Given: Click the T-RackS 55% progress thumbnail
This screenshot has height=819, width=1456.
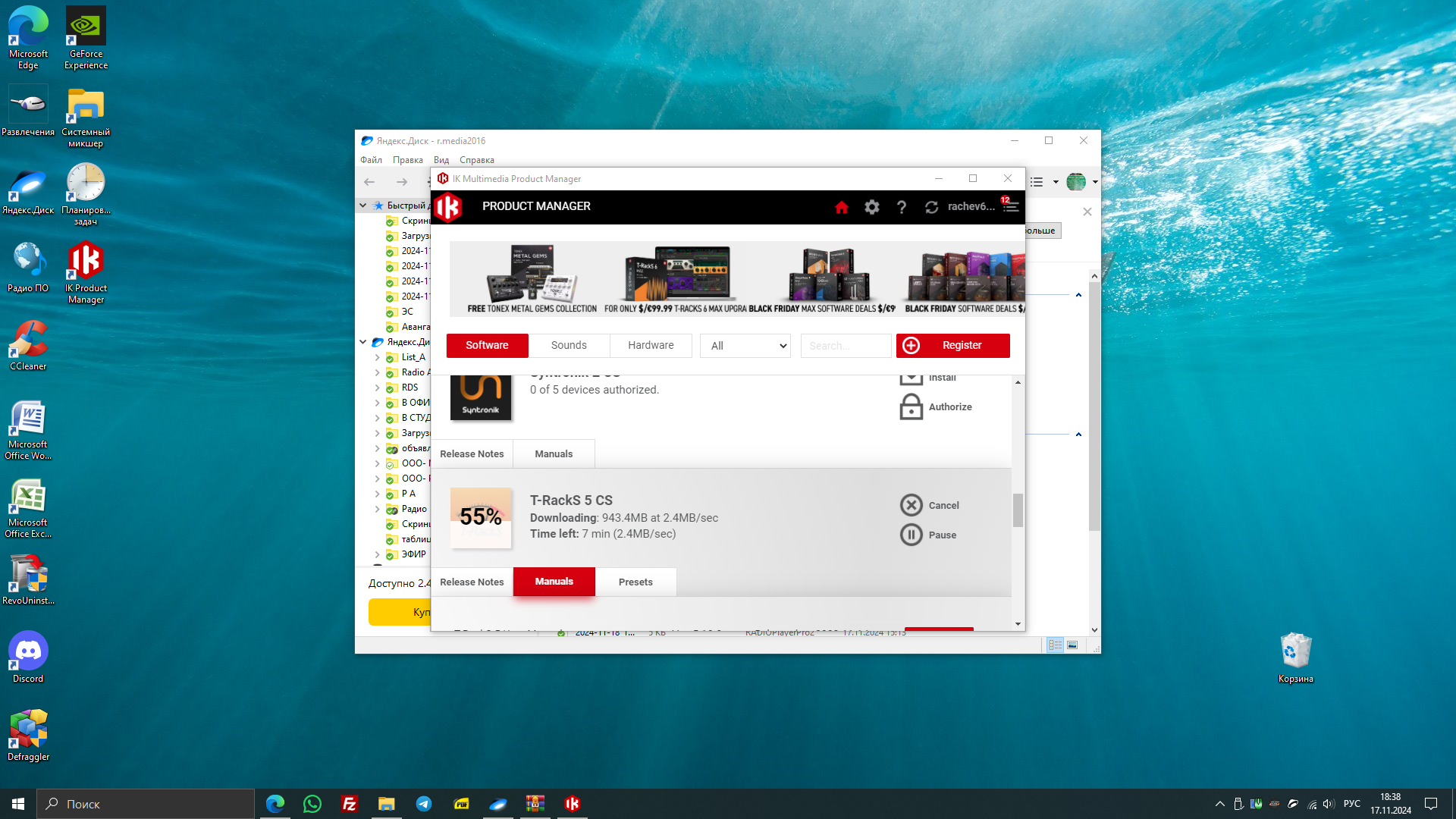Looking at the screenshot, I should pyautogui.click(x=481, y=518).
